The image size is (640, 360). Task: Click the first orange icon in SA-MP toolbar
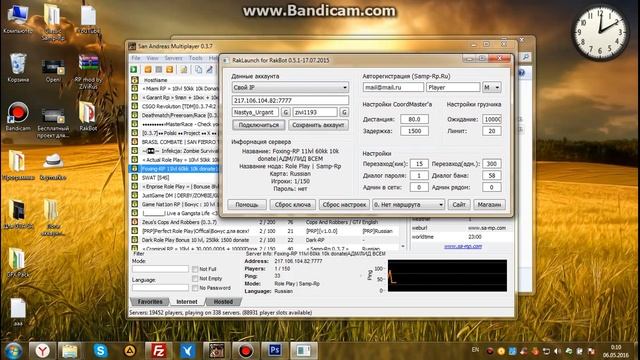(x=148, y=69)
